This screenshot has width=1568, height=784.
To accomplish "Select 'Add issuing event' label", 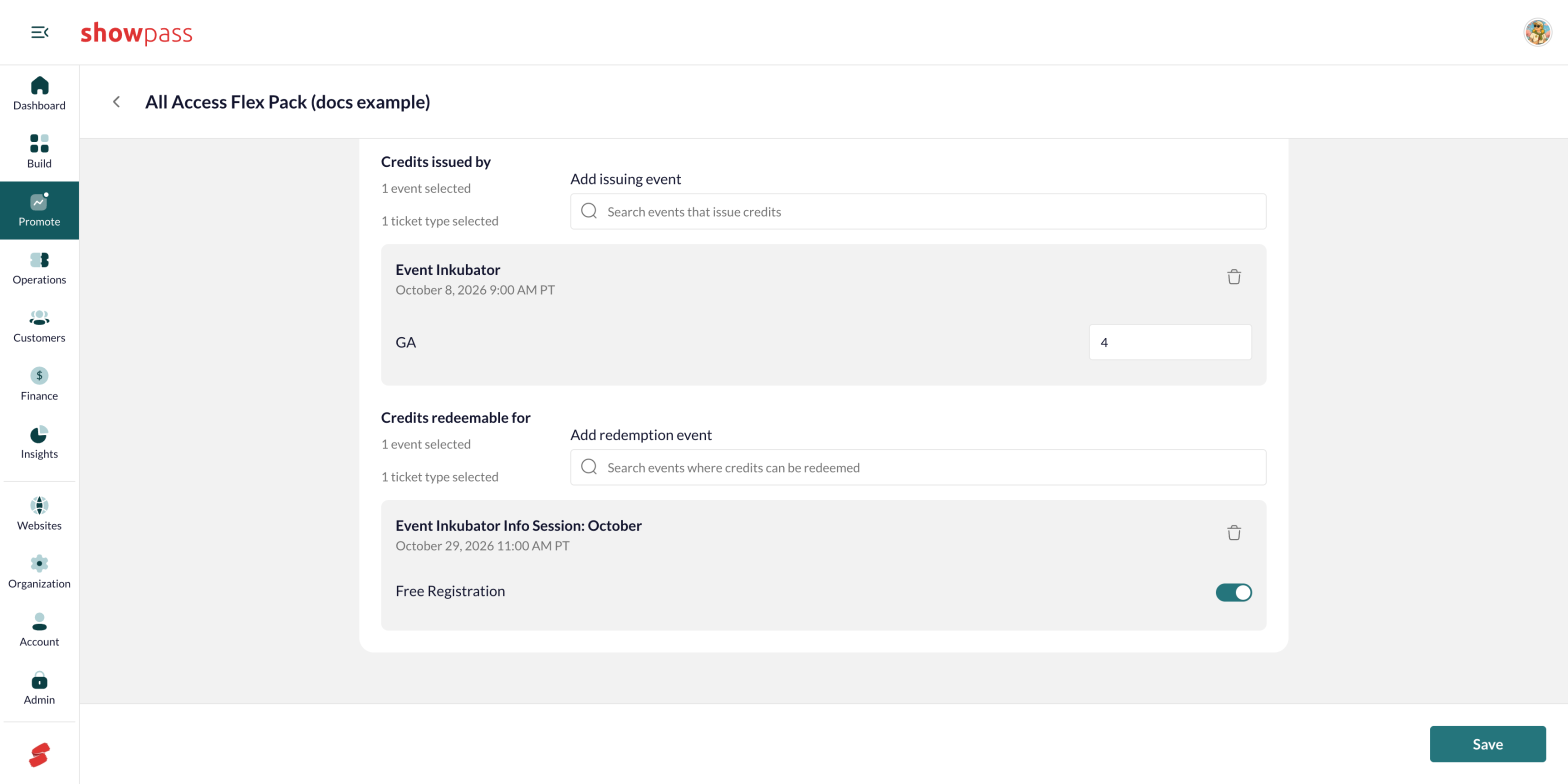I will (625, 179).
